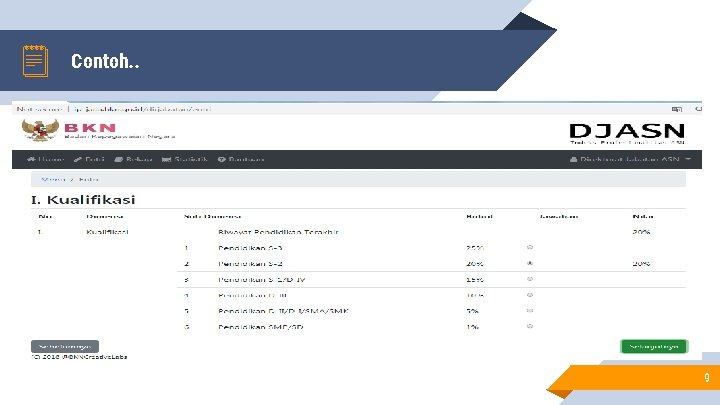Click the gray Sebelumnya button
The image size is (720, 405).
(65, 346)
